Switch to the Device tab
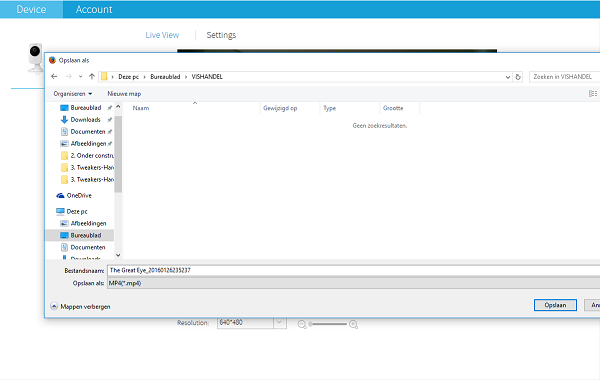This screenshot has width=600, height=380. pyautogui.click(x=31, y=9)
